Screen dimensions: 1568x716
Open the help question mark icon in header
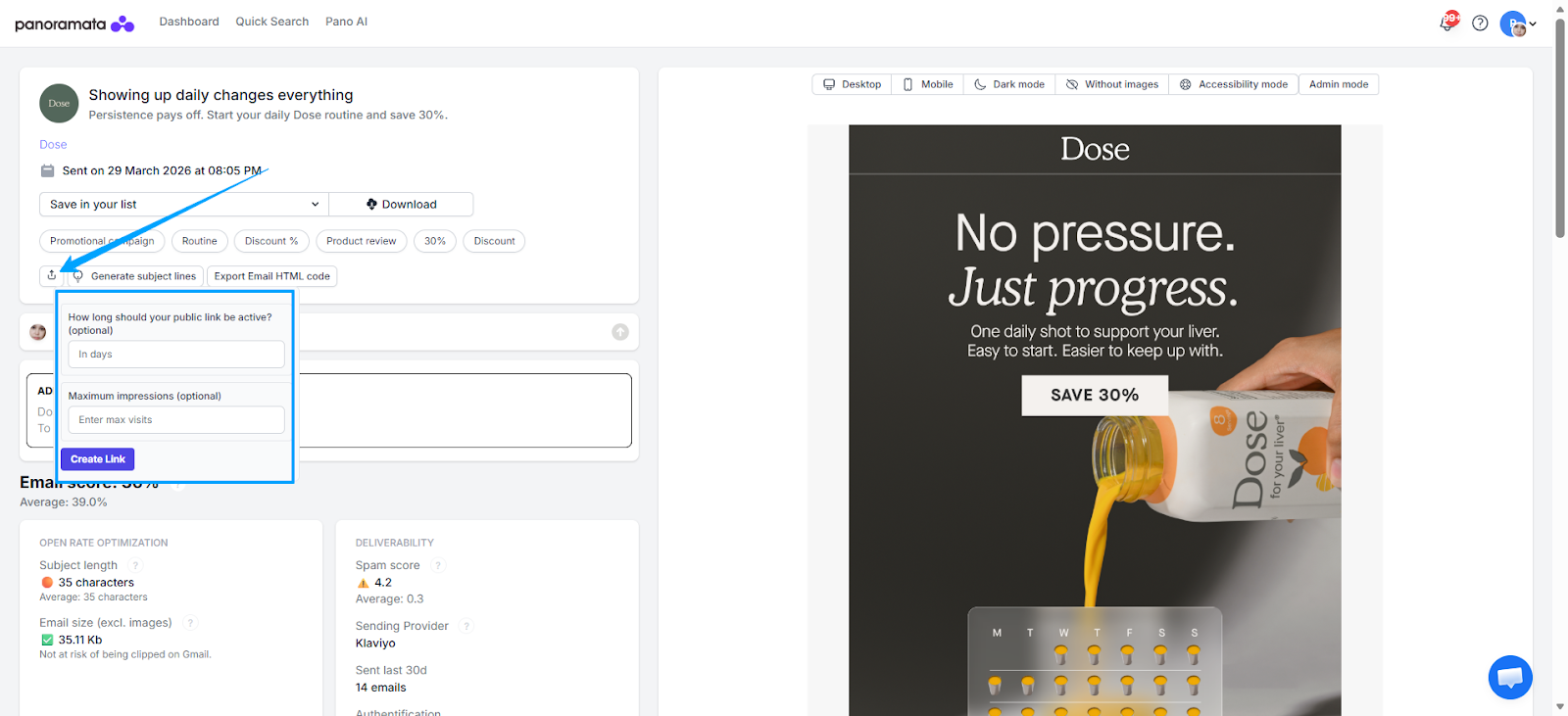coord(1480,23)
